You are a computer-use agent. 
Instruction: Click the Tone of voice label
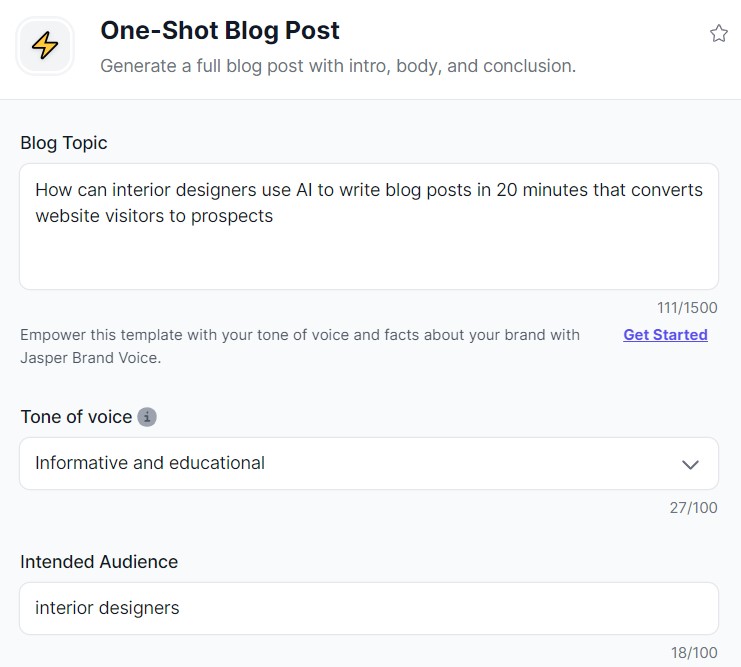click(76, 417)
